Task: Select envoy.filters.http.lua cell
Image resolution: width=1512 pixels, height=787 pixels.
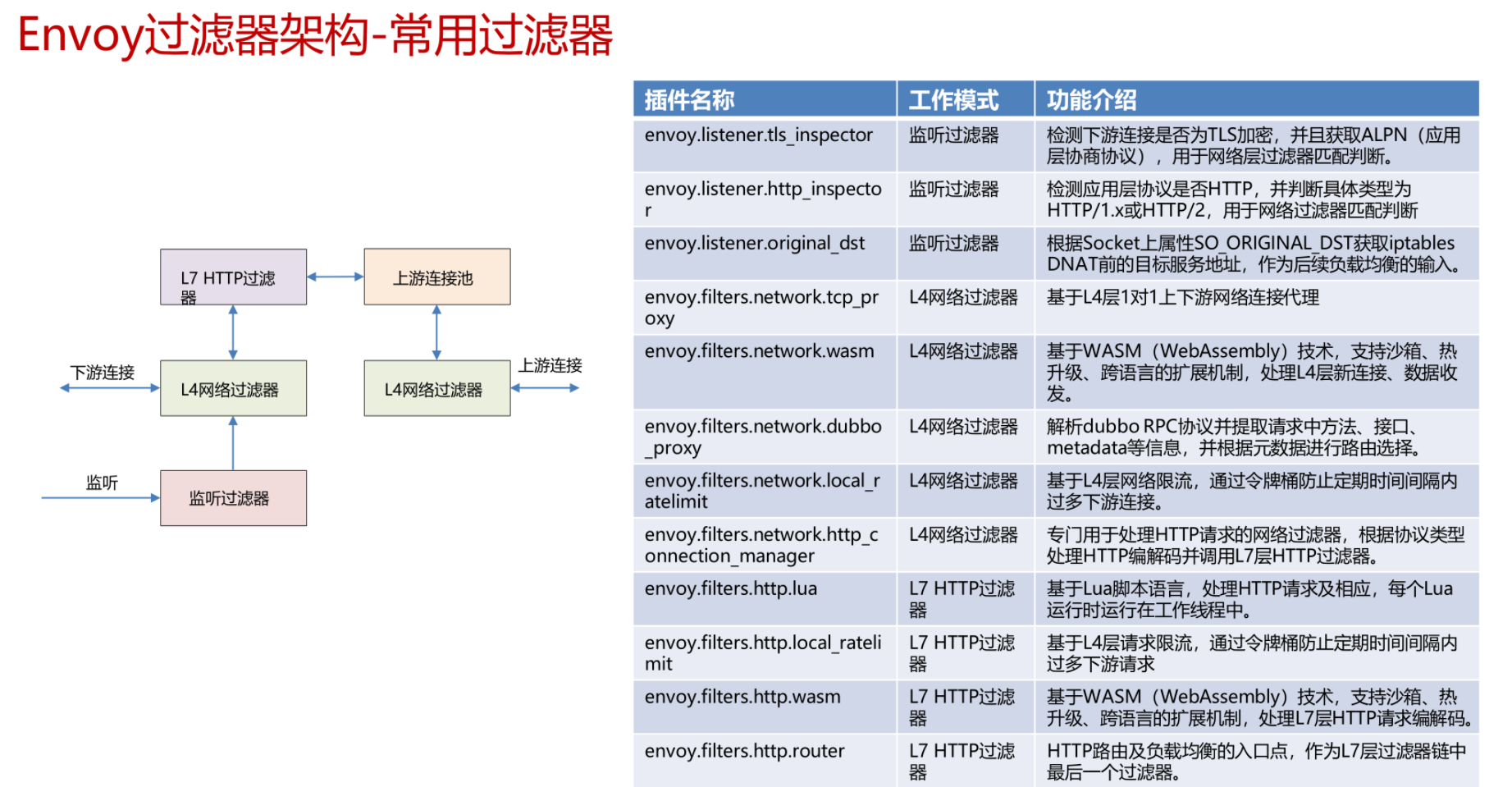Action: pyautogui.click(x=765, y=600)
